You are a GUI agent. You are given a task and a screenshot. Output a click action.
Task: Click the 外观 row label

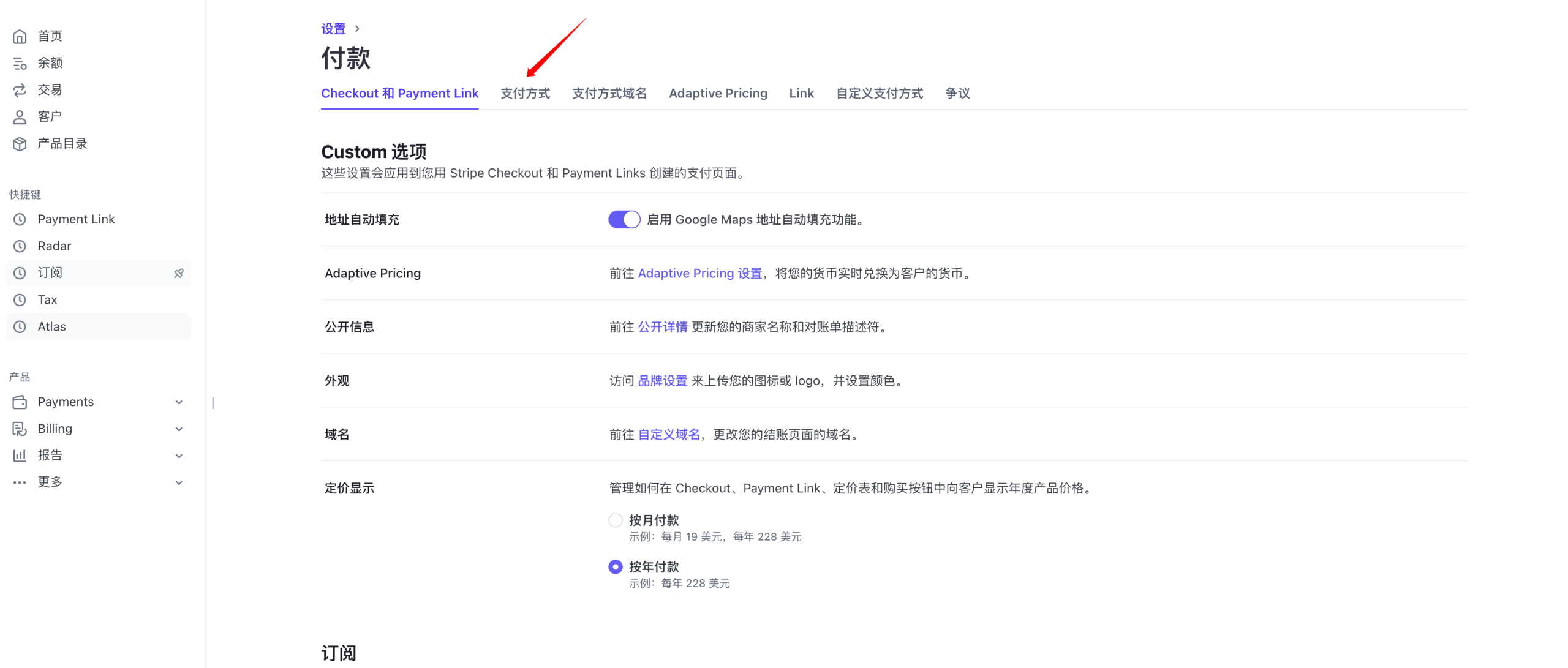337,381
